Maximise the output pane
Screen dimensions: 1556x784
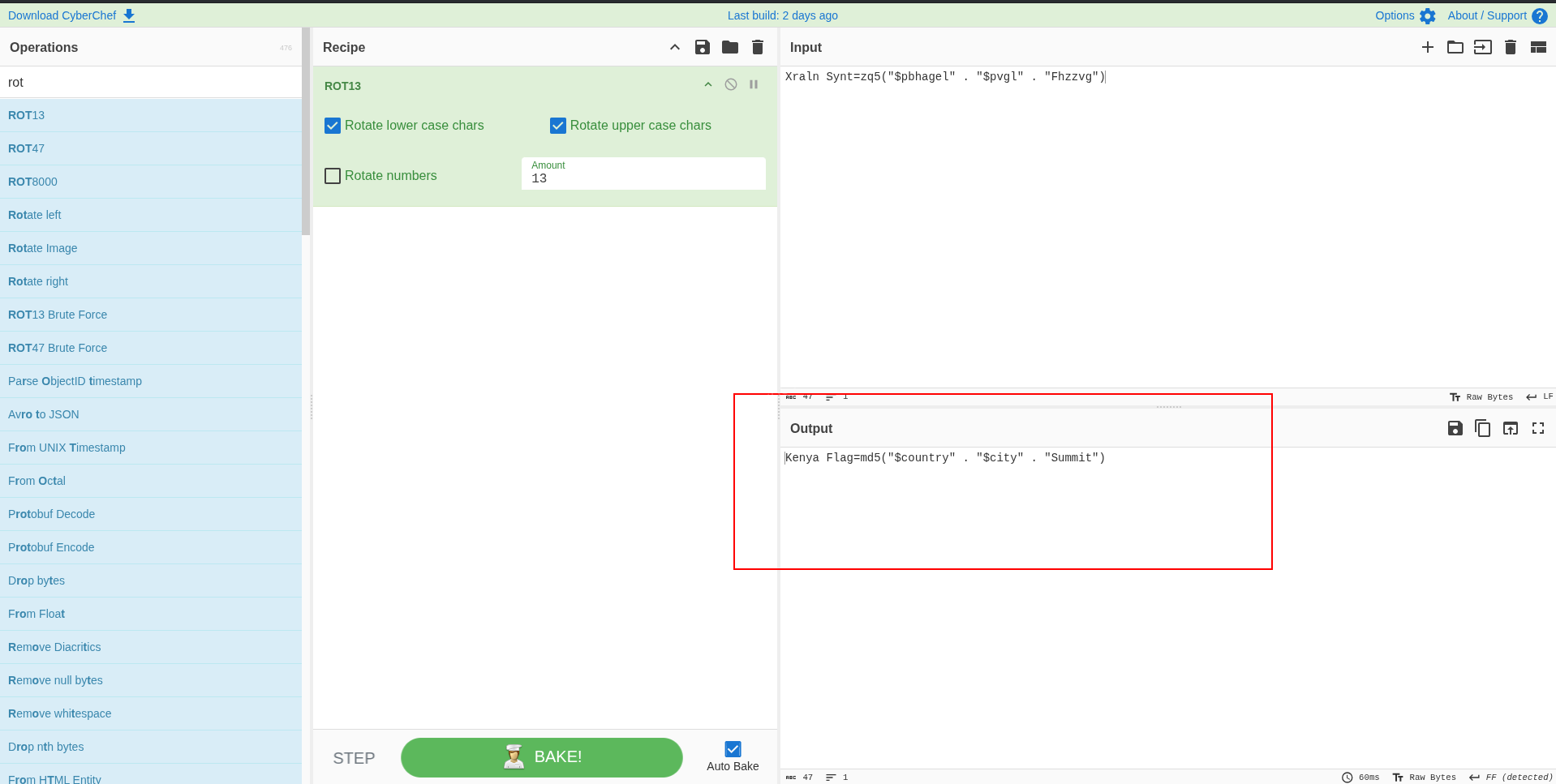[1538, 428]
